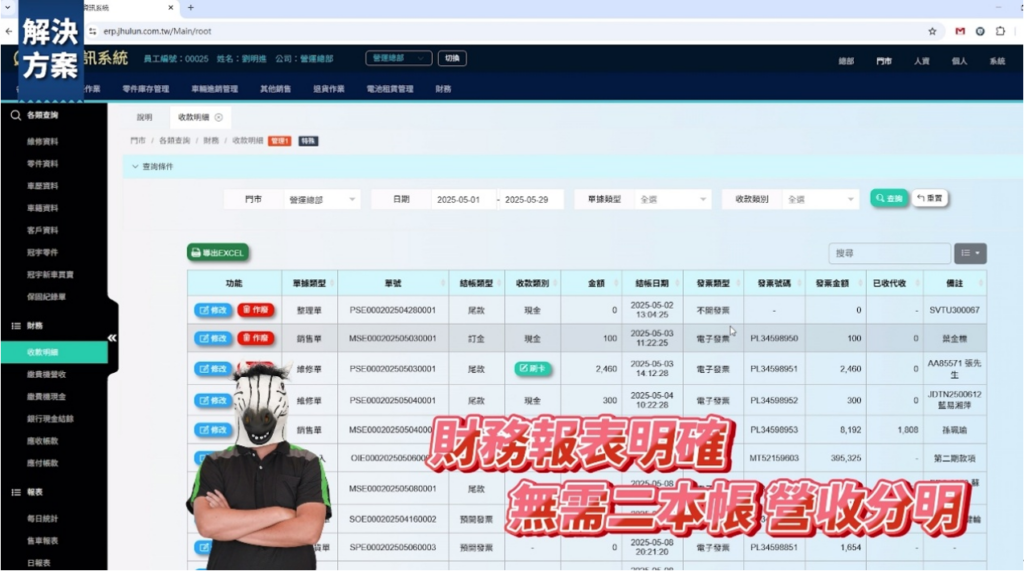1024x571 pixels.
Task: Click the 刷卡 badge in 收款類別 column
Action: click(533, 369)
